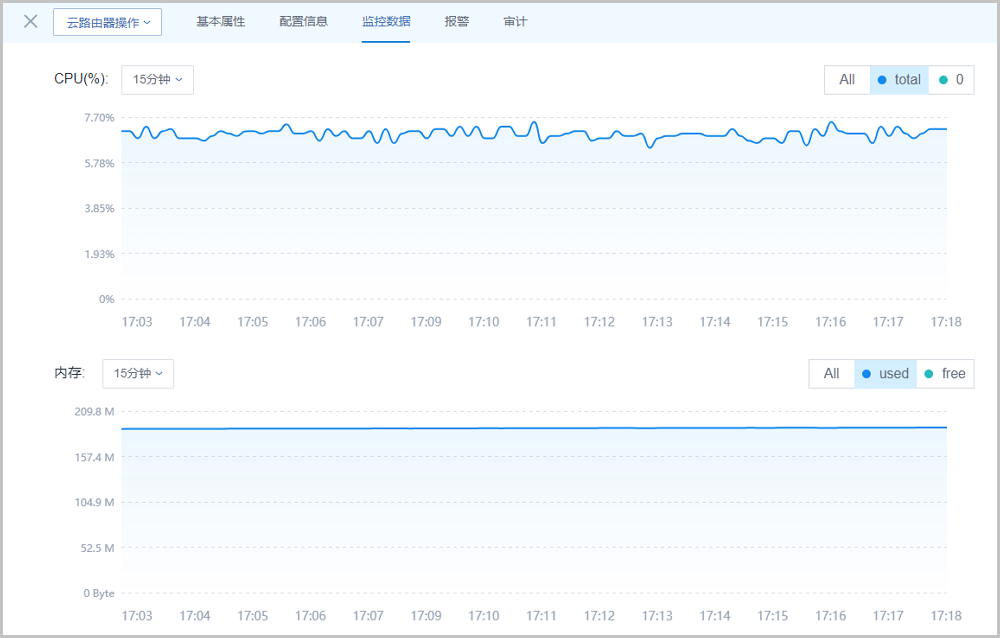Switch to the 配置信息 tab

pyautogui.click(x=303, y=21)
